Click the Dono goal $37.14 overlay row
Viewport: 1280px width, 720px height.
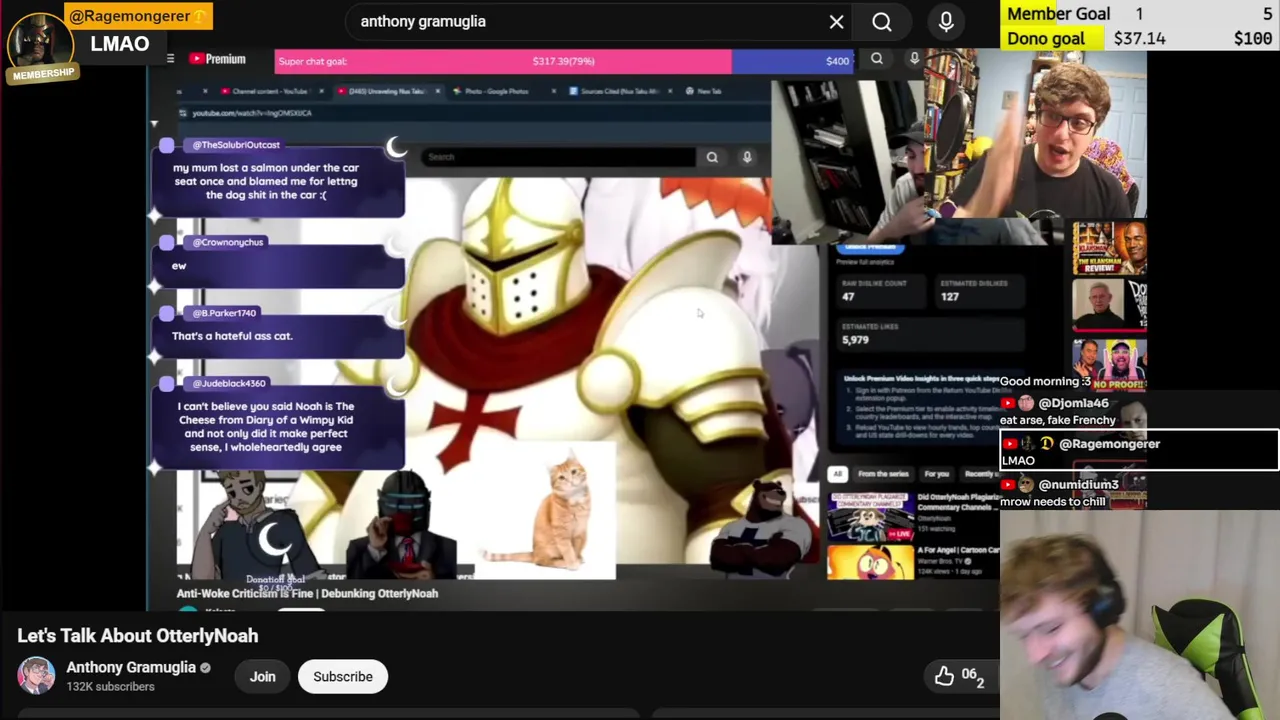click(1140, 38)
